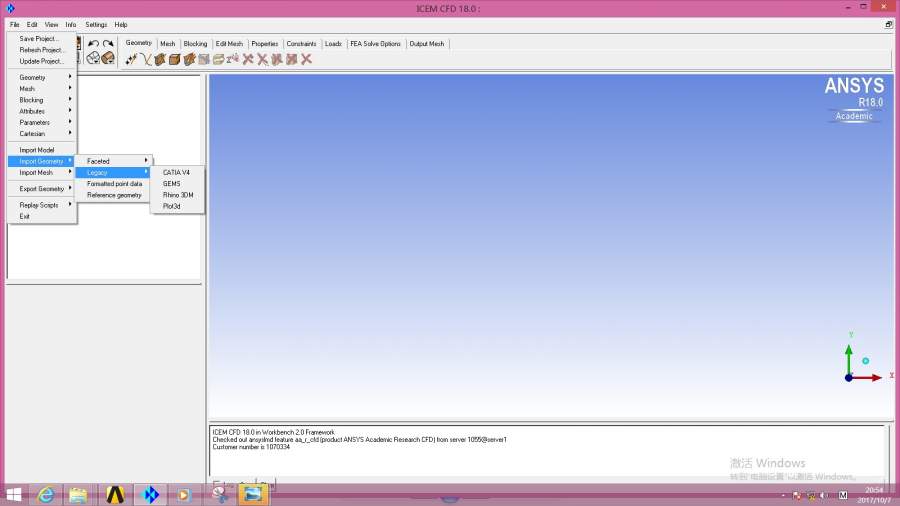Select the Create Point geometry tool
Screen dimensions: 900x506
pos(131,59)
